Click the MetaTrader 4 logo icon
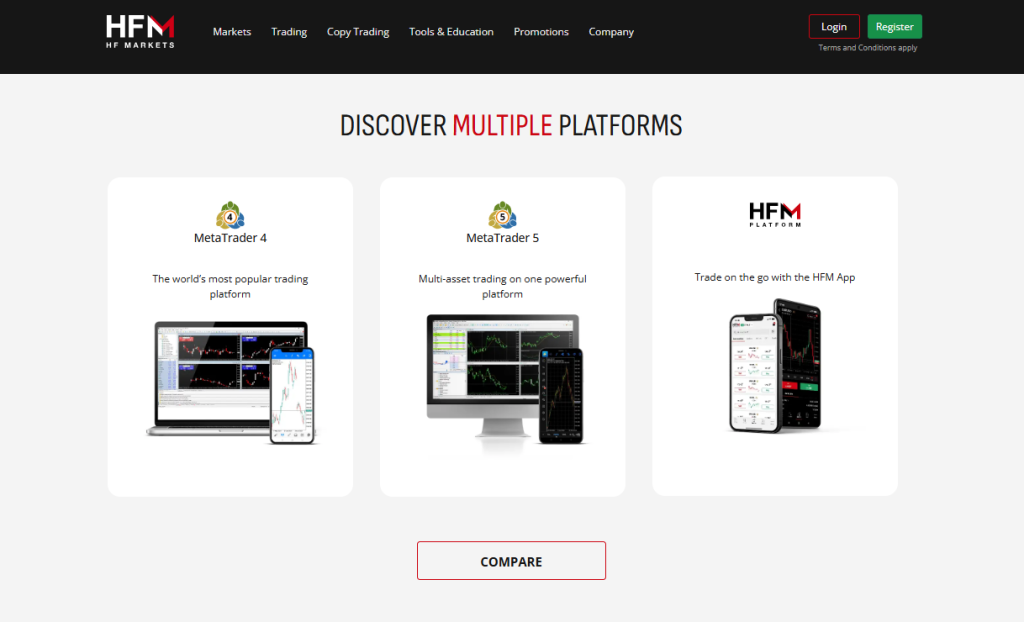 click(x=230, y=215)
